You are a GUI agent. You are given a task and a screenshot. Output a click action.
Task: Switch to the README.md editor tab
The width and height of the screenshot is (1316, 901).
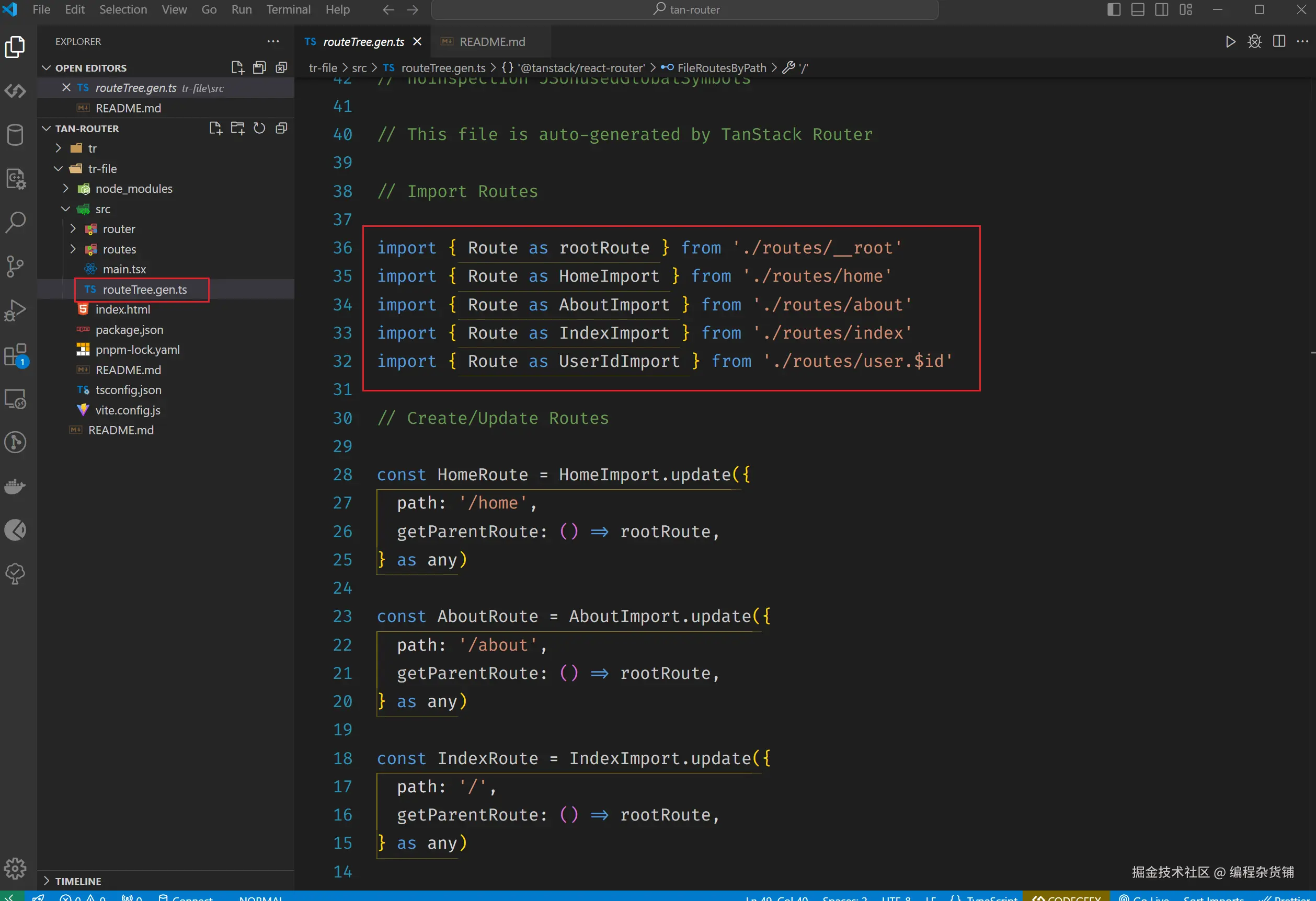pos(491,42)
